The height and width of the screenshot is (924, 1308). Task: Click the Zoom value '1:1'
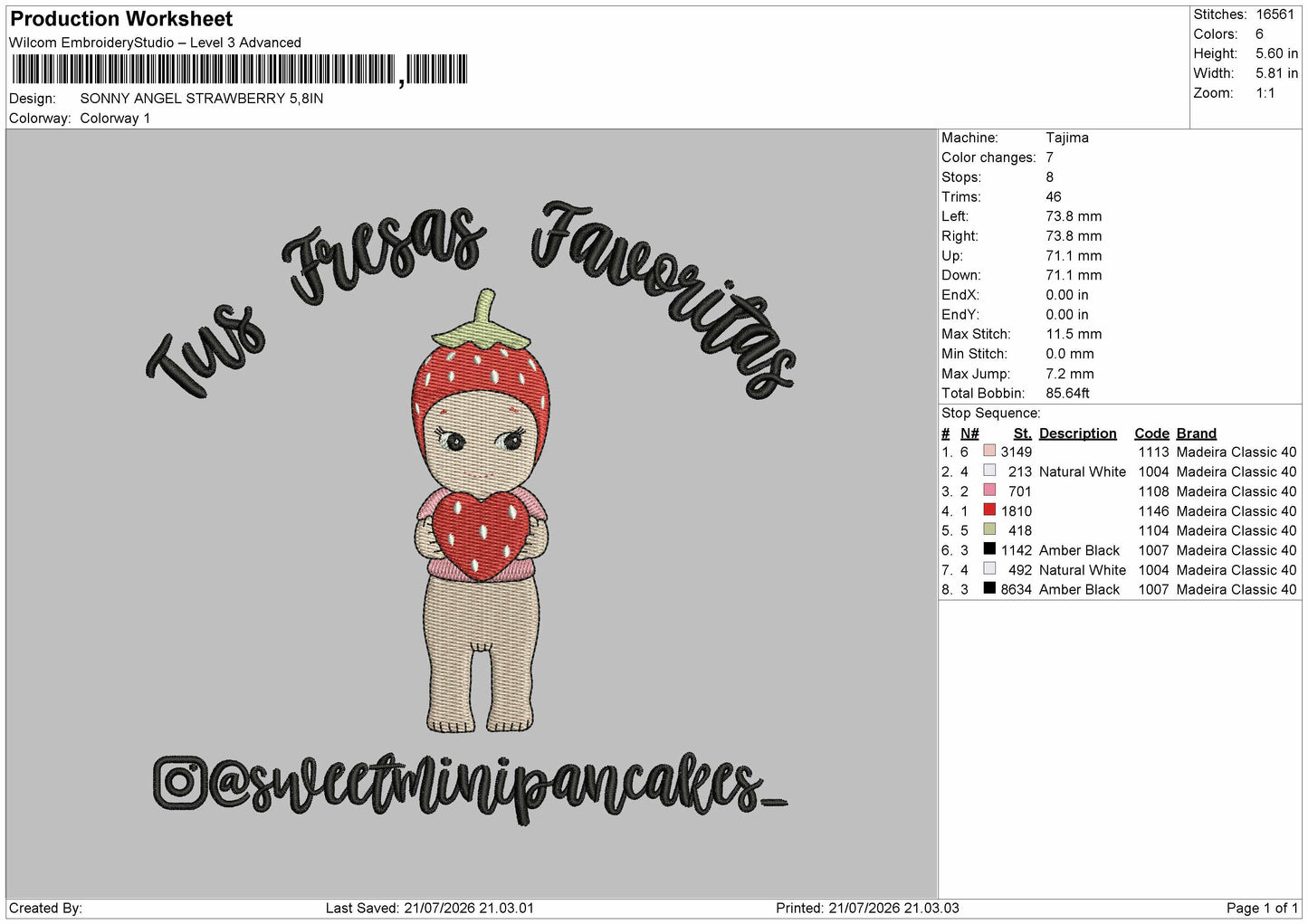click(1265, 93)
